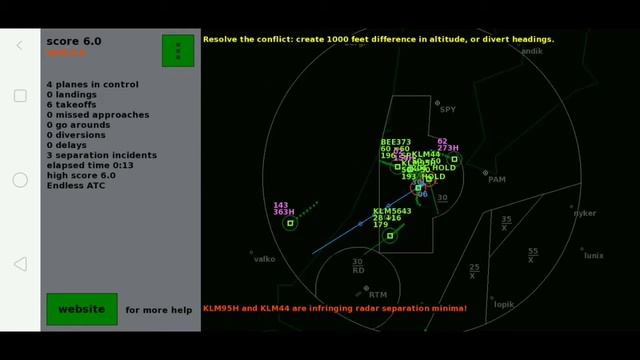Click 'high score 6.0' line
Viewport: 640px width, 360px height.
[x=81, y=176]
